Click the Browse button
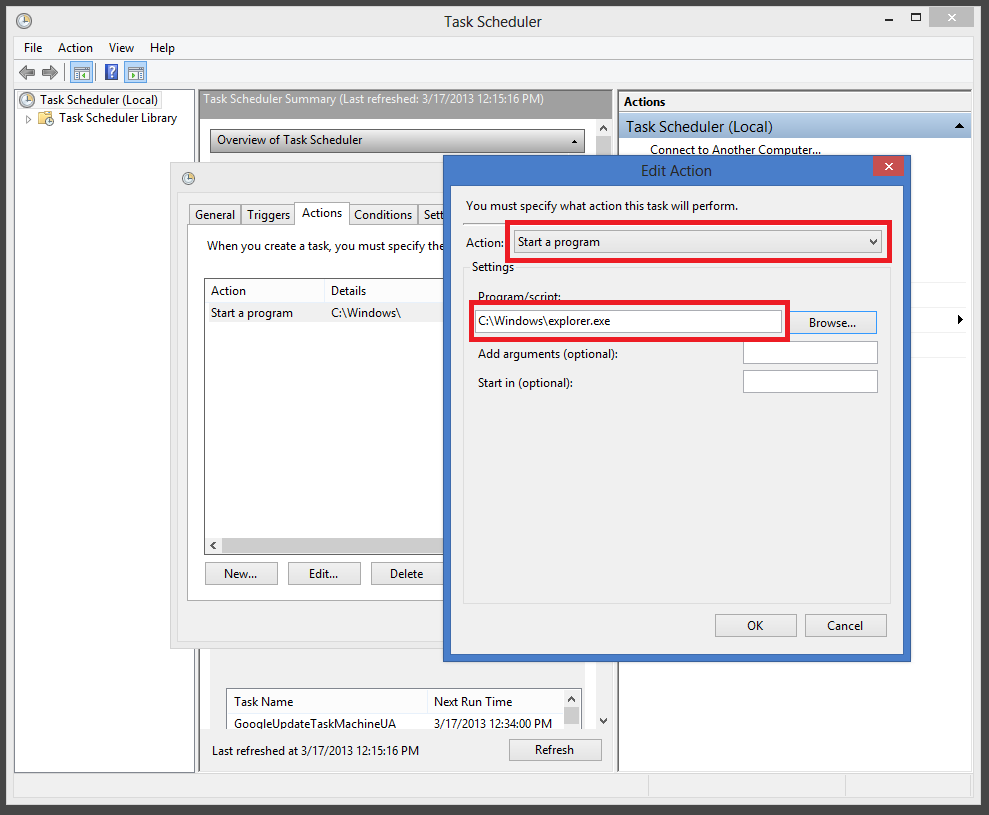 [833, 322]
